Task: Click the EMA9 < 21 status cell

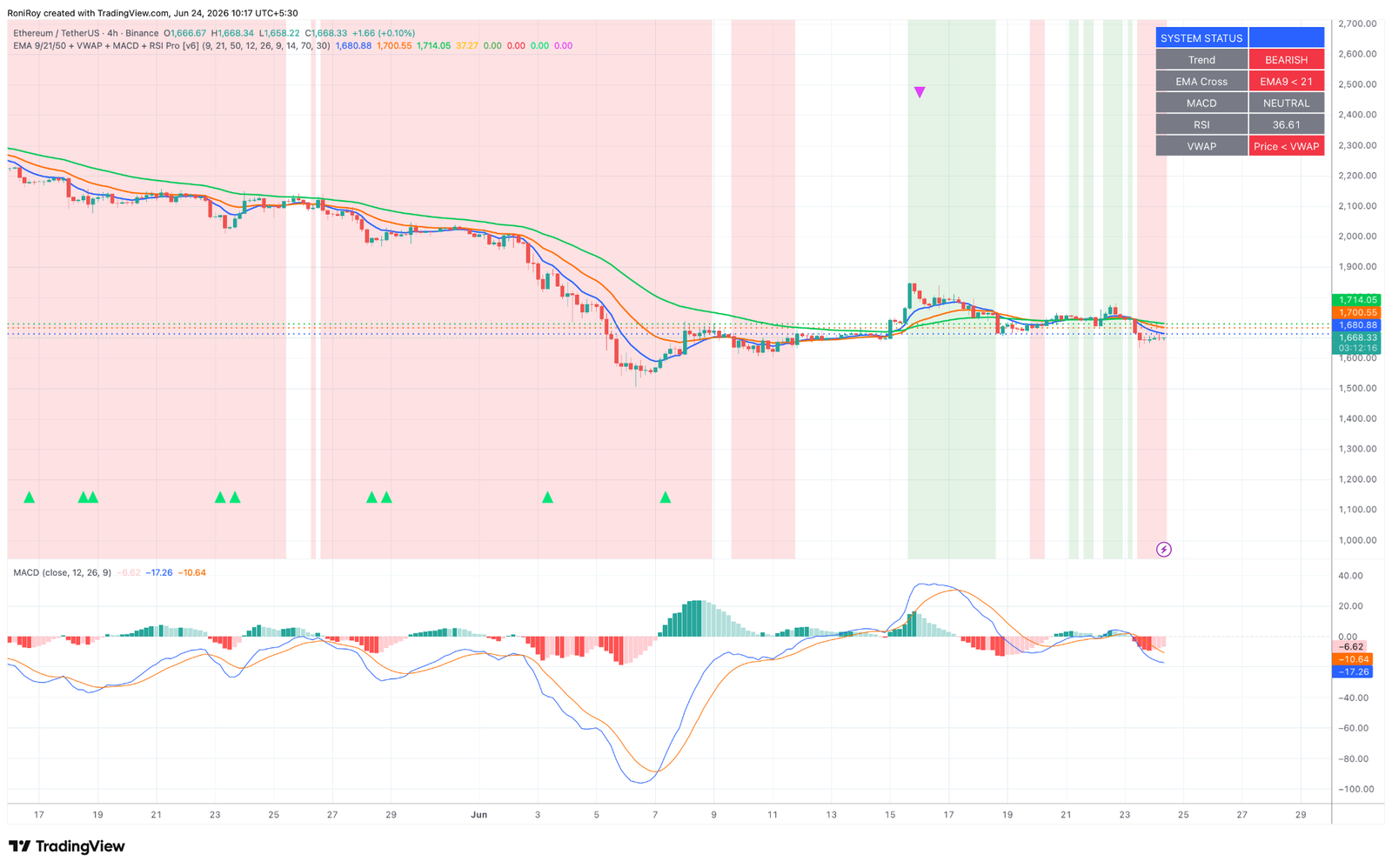Action: [1286, 82]
